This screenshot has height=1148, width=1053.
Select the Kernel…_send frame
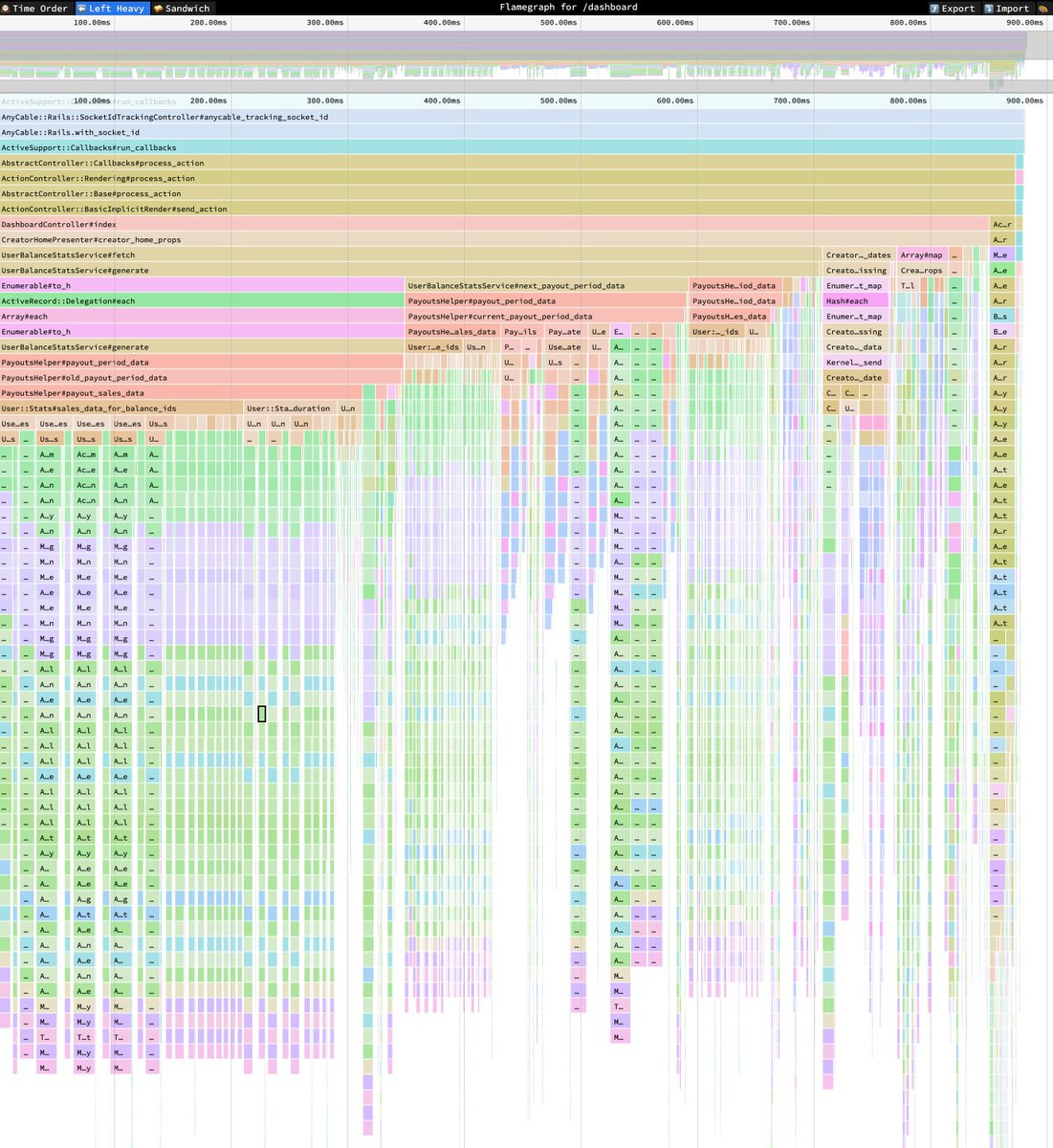click(x=856, y=362)
